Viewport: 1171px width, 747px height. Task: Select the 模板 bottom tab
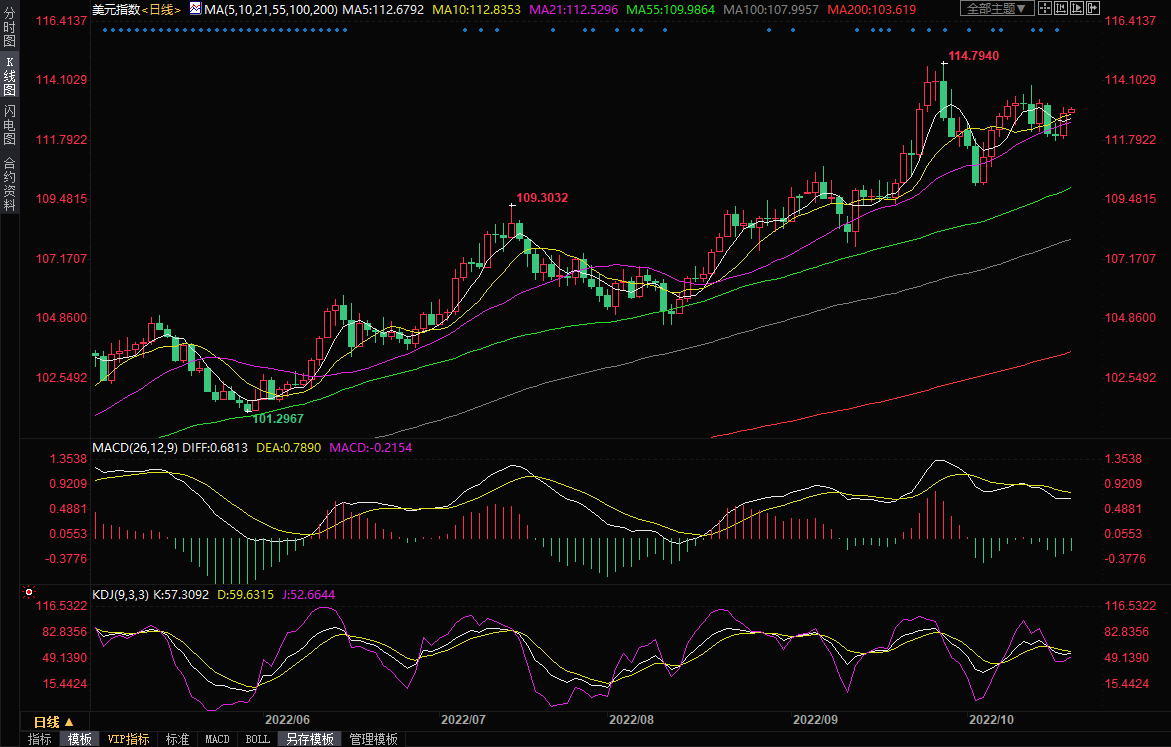tap(80, 739)
